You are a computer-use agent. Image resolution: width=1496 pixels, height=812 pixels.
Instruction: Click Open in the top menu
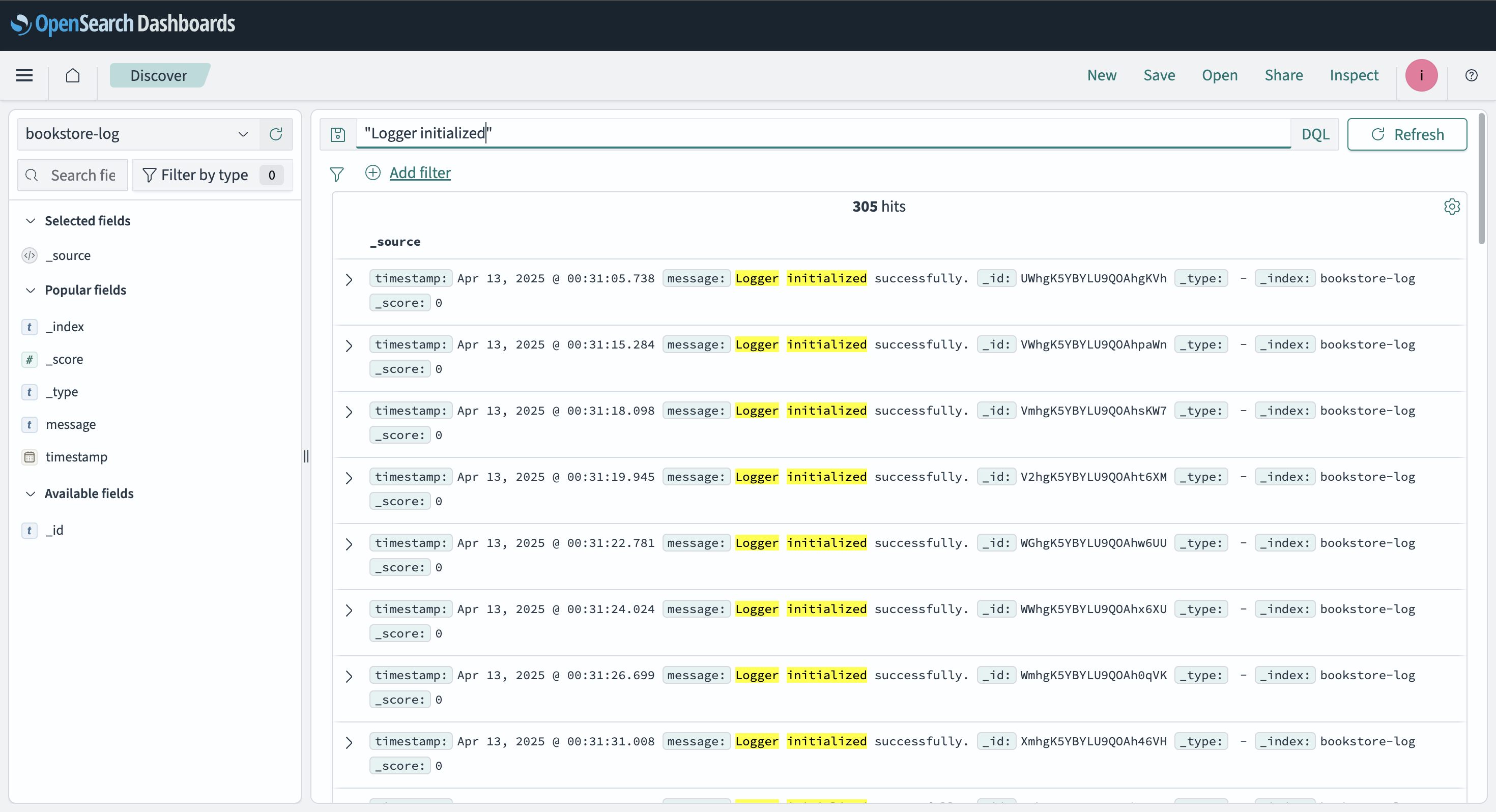coord(1220,75)
